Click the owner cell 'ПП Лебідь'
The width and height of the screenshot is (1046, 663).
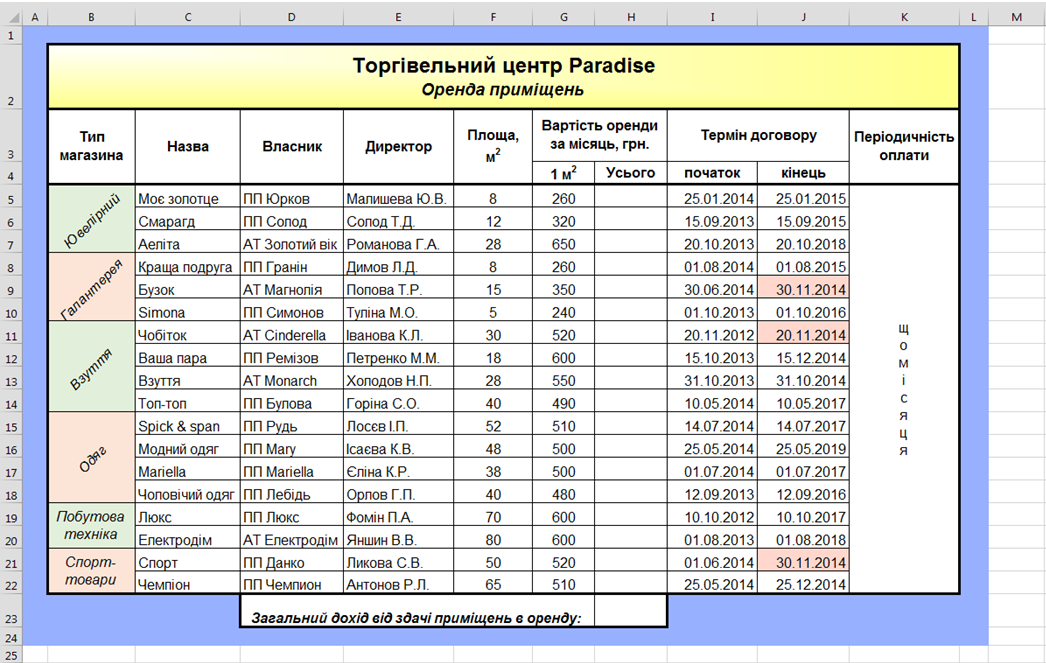pos(292,494)
